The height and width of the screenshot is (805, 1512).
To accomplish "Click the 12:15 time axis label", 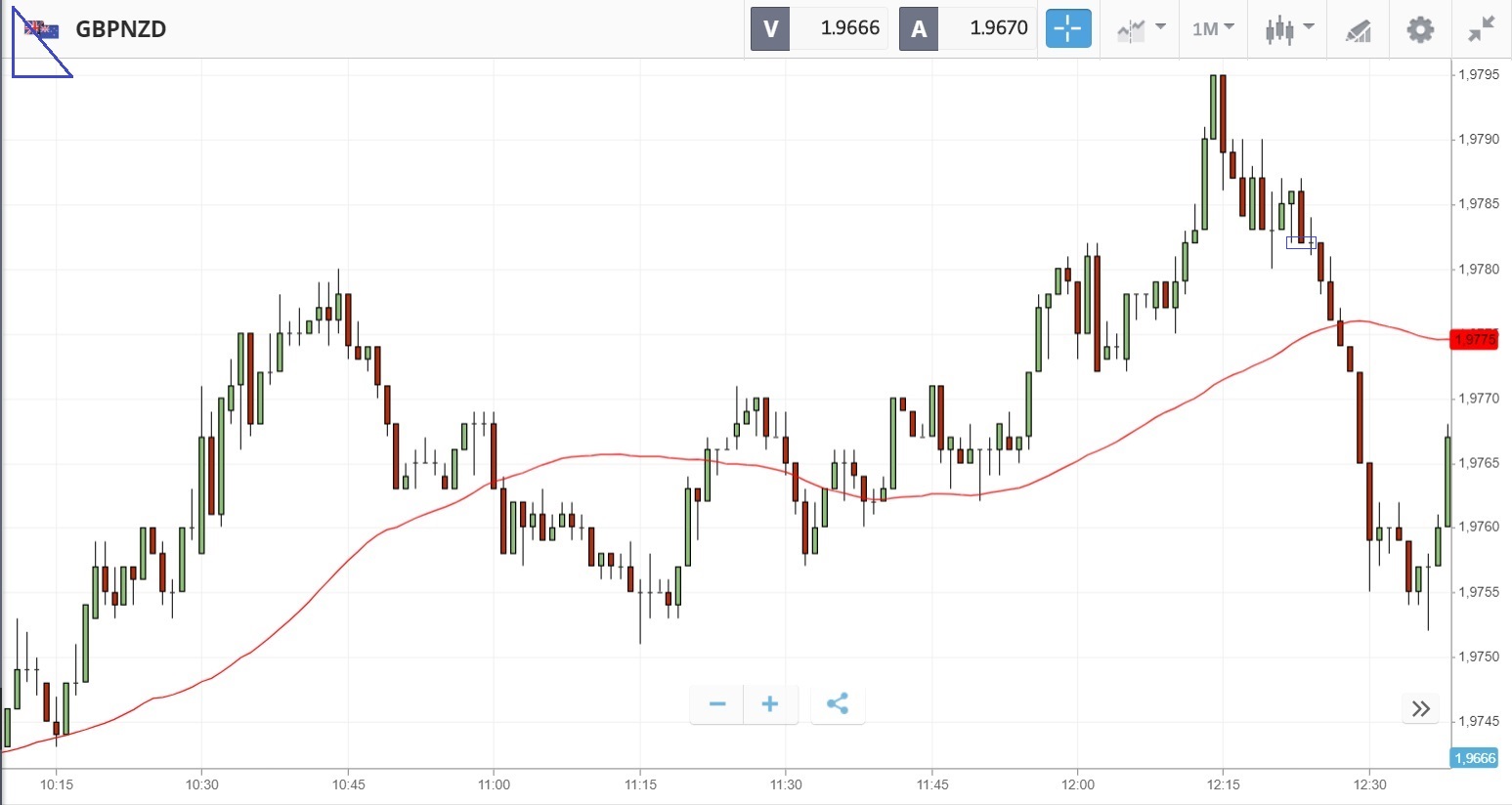I will coord(1223,784).
